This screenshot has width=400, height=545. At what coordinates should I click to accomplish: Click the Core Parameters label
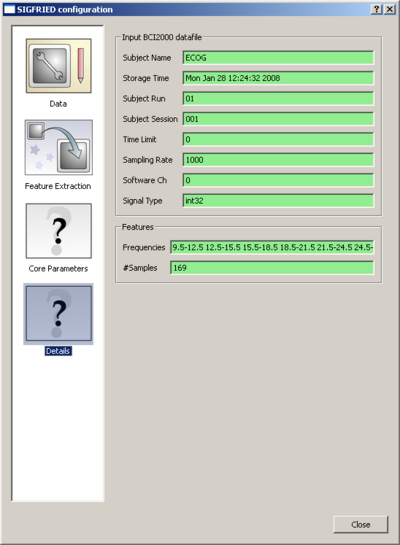click(x=58, y=268)
